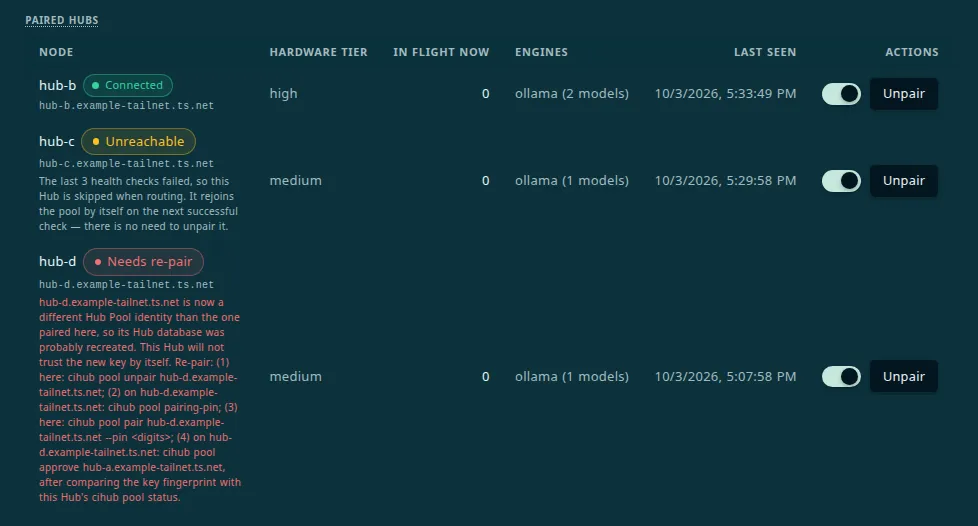Image resolution: width=978 pixels, height=526 pixels.
Task: Click the ACTIONS column header
Action: (911, 52)
